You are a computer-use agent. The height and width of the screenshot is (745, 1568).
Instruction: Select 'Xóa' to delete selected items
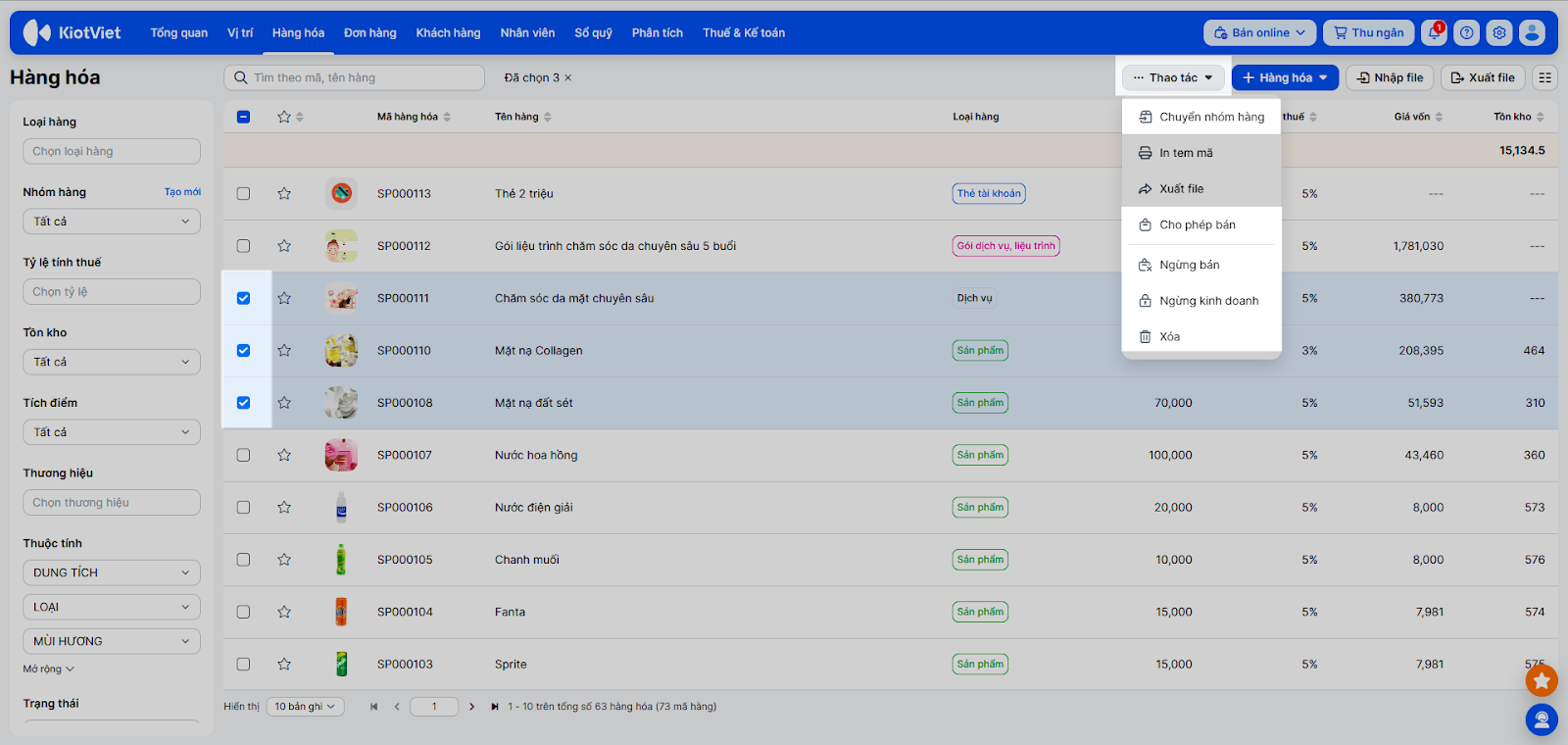click(x=1201, y=336)
